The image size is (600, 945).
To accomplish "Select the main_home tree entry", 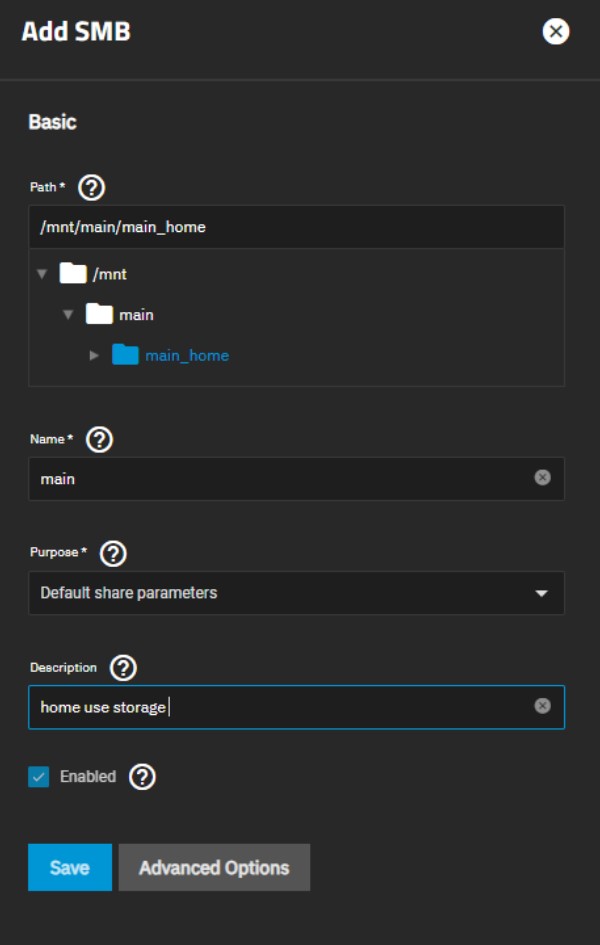I will 187,355.
